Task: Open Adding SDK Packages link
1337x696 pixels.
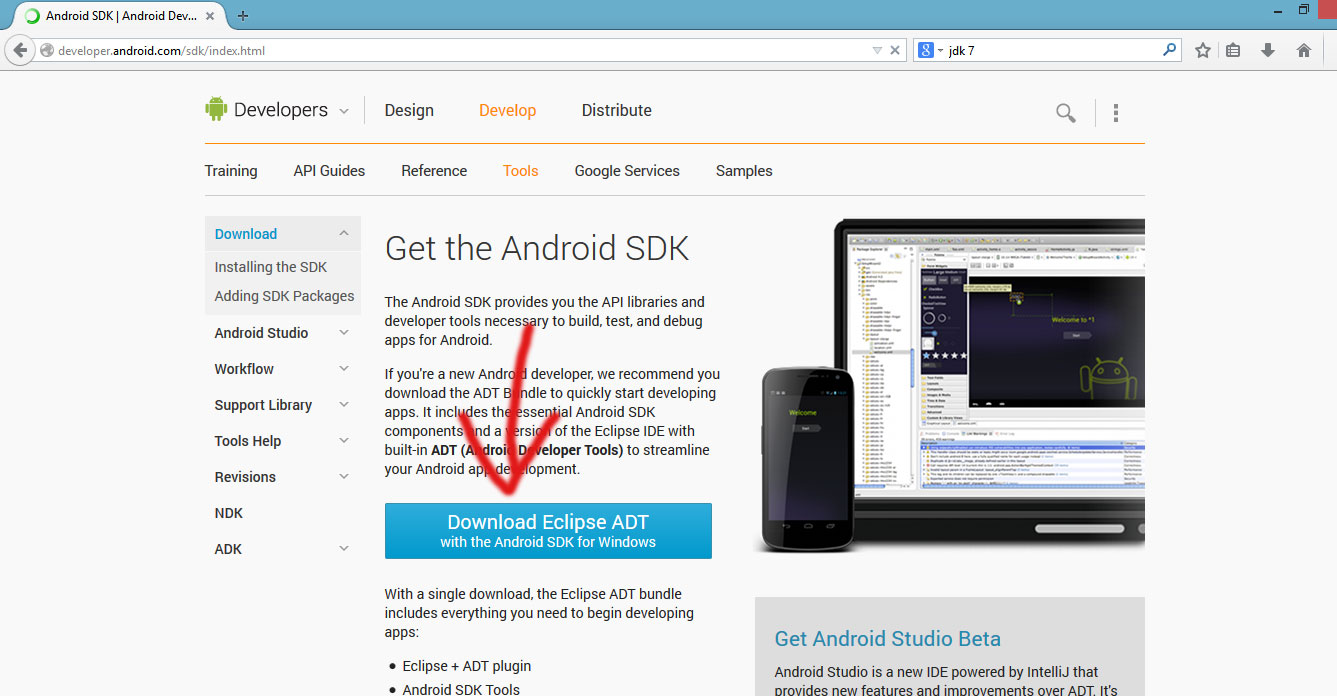Action: point(284,296)
